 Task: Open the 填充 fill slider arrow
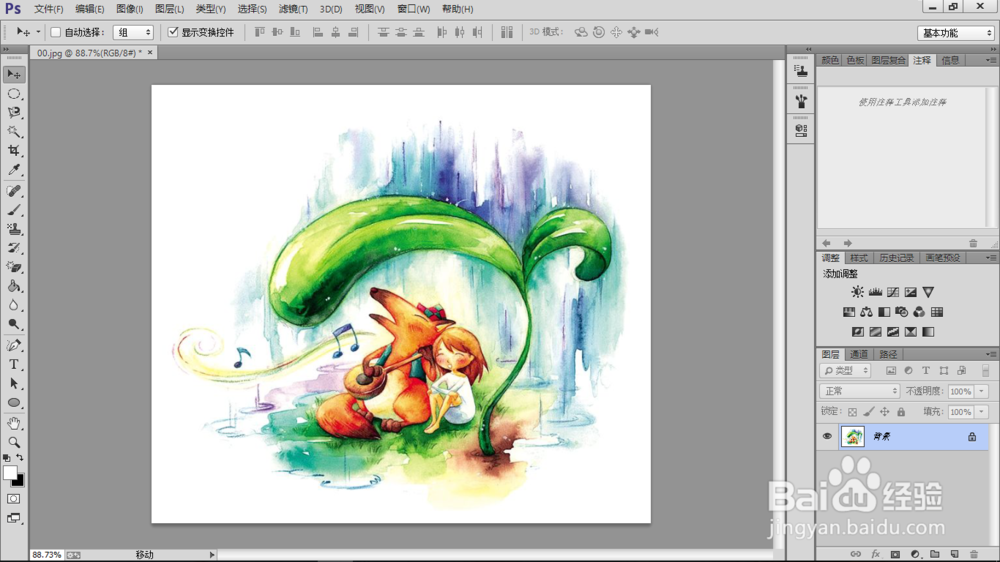click(982, 412)
